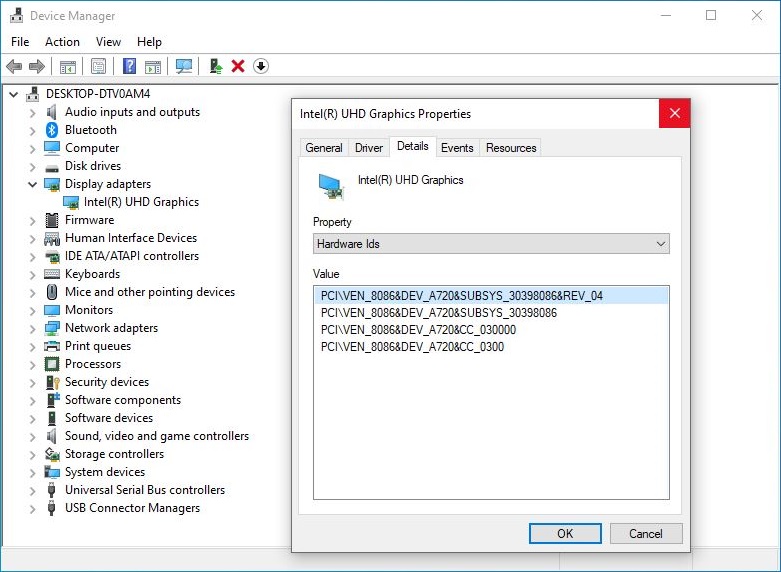781x572 pixels.
Task: Click the Forward arrow toolbar icon
Action: coord(37,66)
